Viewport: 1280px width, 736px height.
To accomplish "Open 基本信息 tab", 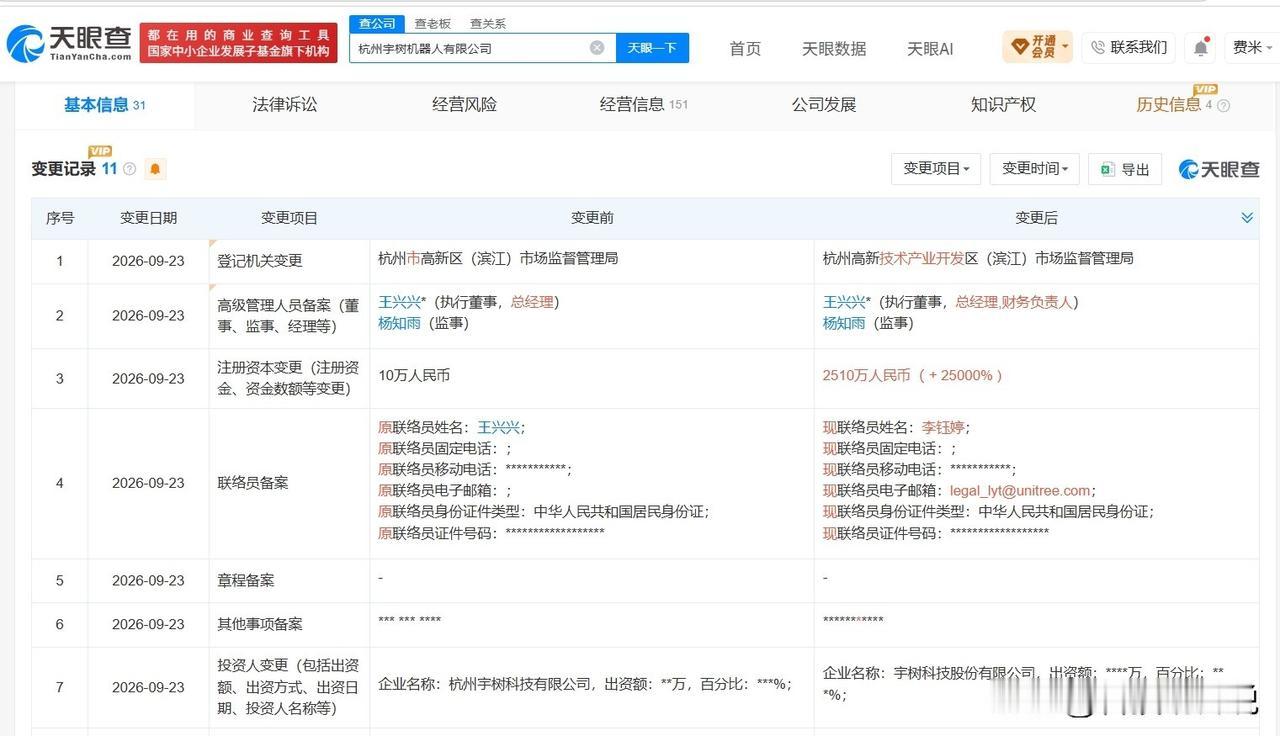I will (x=104, y=105).
